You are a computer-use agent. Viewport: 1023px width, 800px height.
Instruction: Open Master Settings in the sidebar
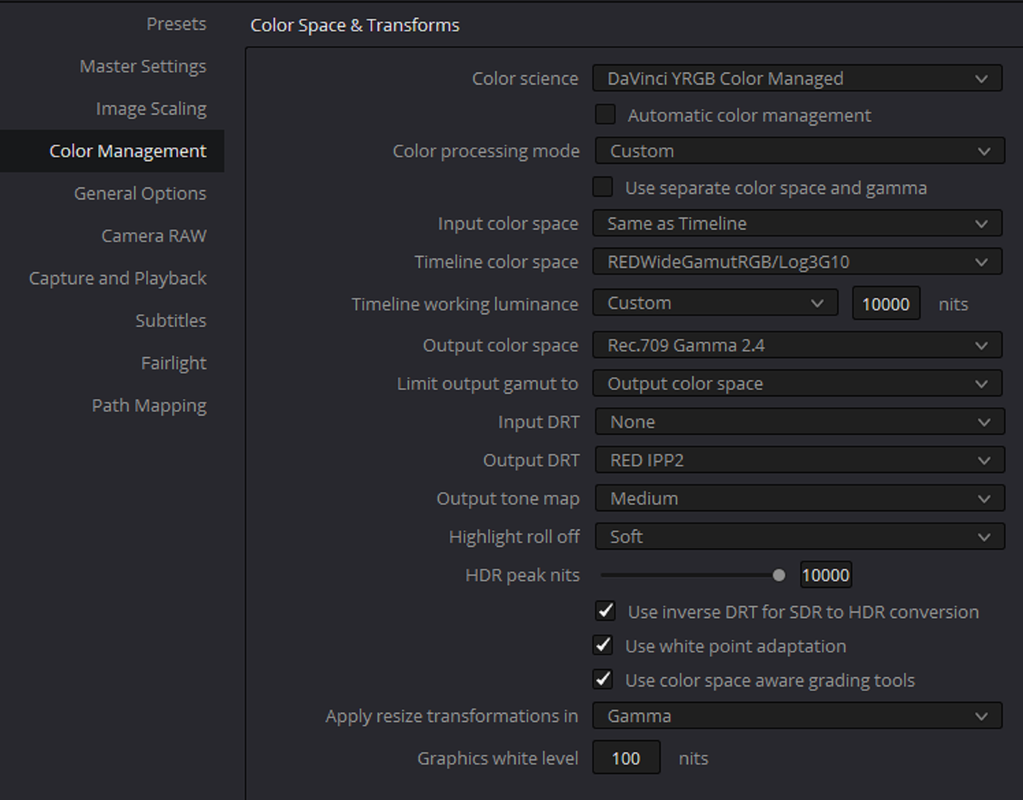(x=143, y=67)
